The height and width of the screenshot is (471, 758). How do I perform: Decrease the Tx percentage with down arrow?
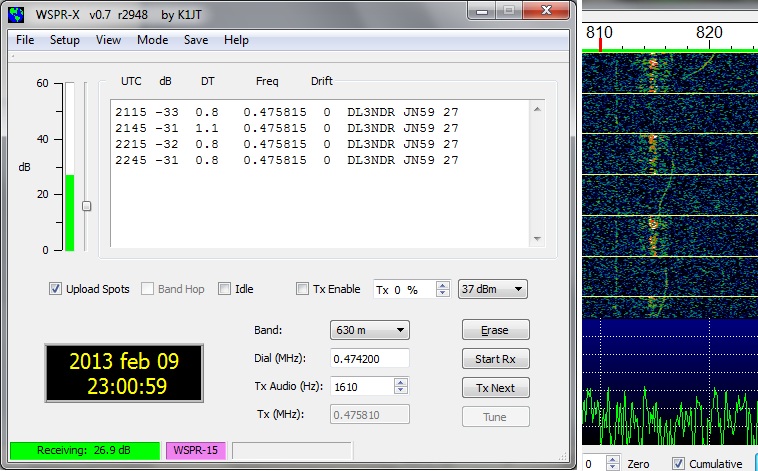pyautogui.click(x=442, y=293)
